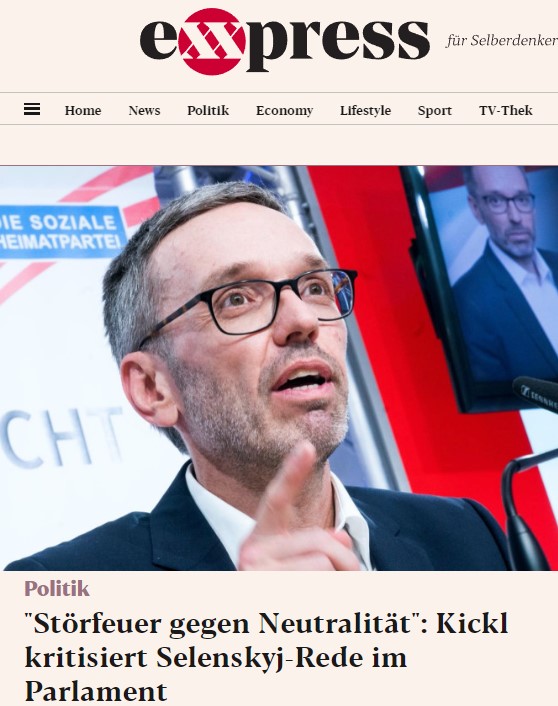Image resolution: width=558 pixels, height=706 pixels.
Task: Select Politik in the navigation bar
Action: tap(208, 110)
